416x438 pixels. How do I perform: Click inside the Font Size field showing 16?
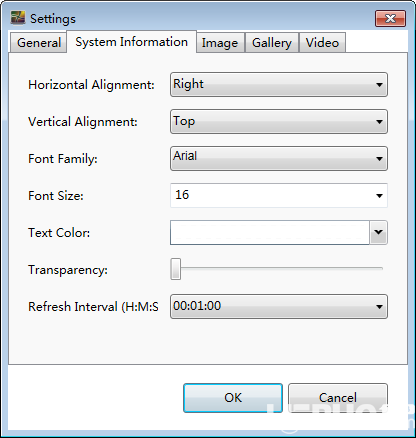pos(279,195)
